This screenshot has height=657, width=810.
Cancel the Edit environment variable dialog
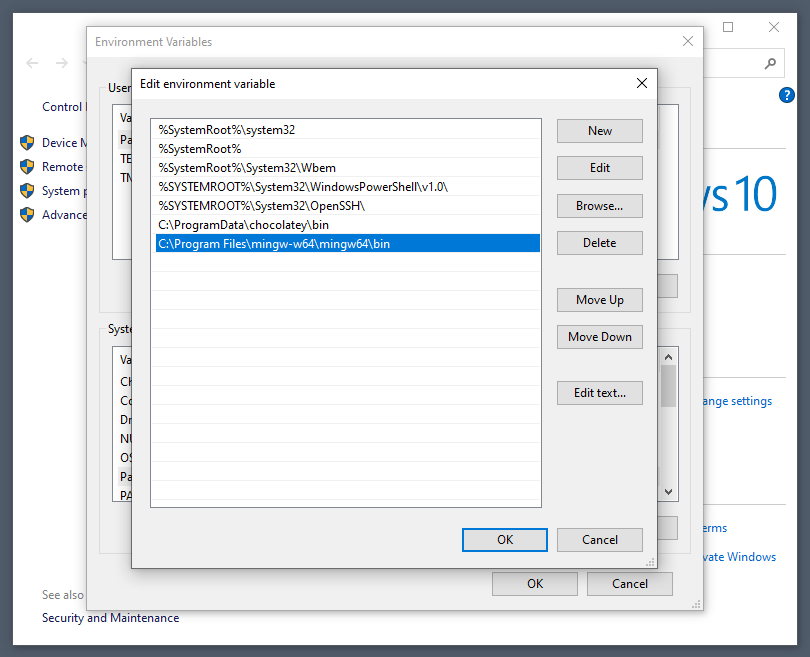[x=599, y=540]
